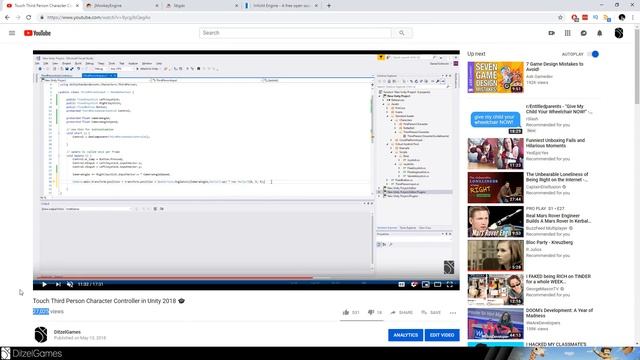This screenshot has width=640, height=360.
Task: Play the paused YouTube video
Action: [44, 284]
